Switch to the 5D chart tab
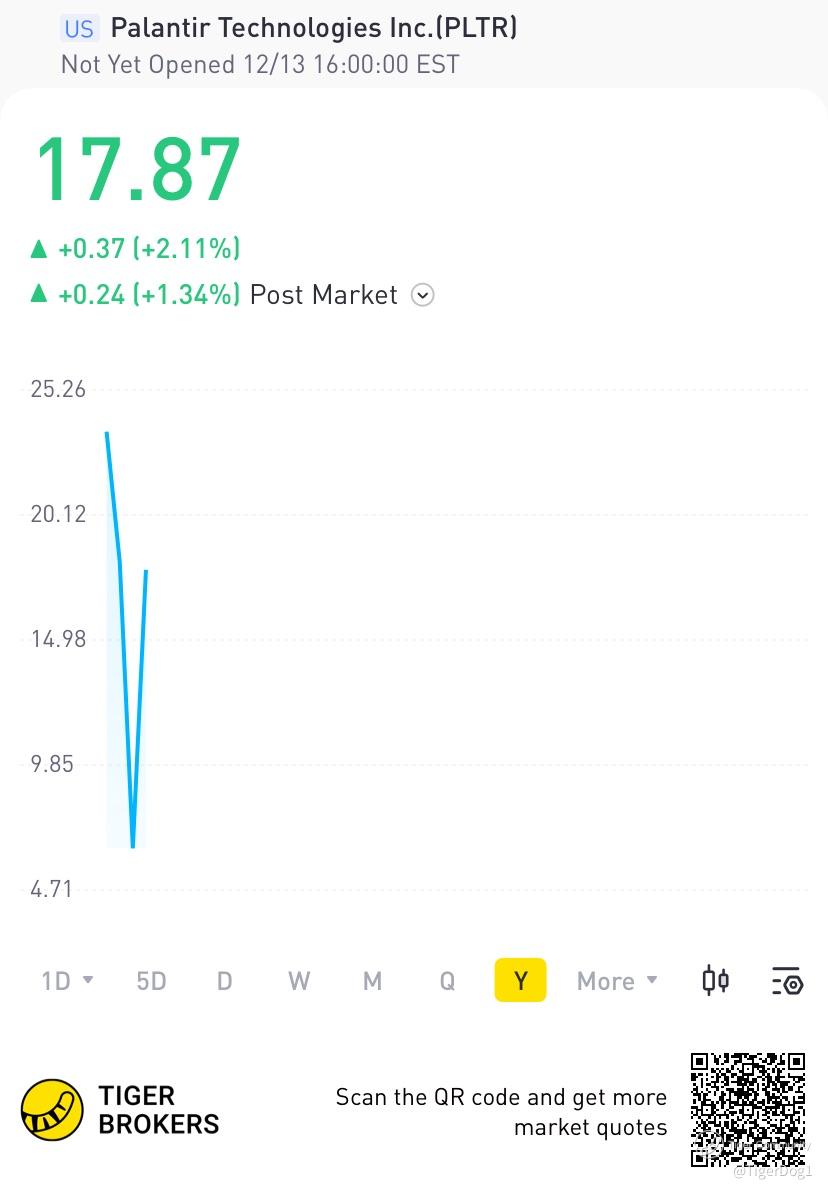 point(151,981)
